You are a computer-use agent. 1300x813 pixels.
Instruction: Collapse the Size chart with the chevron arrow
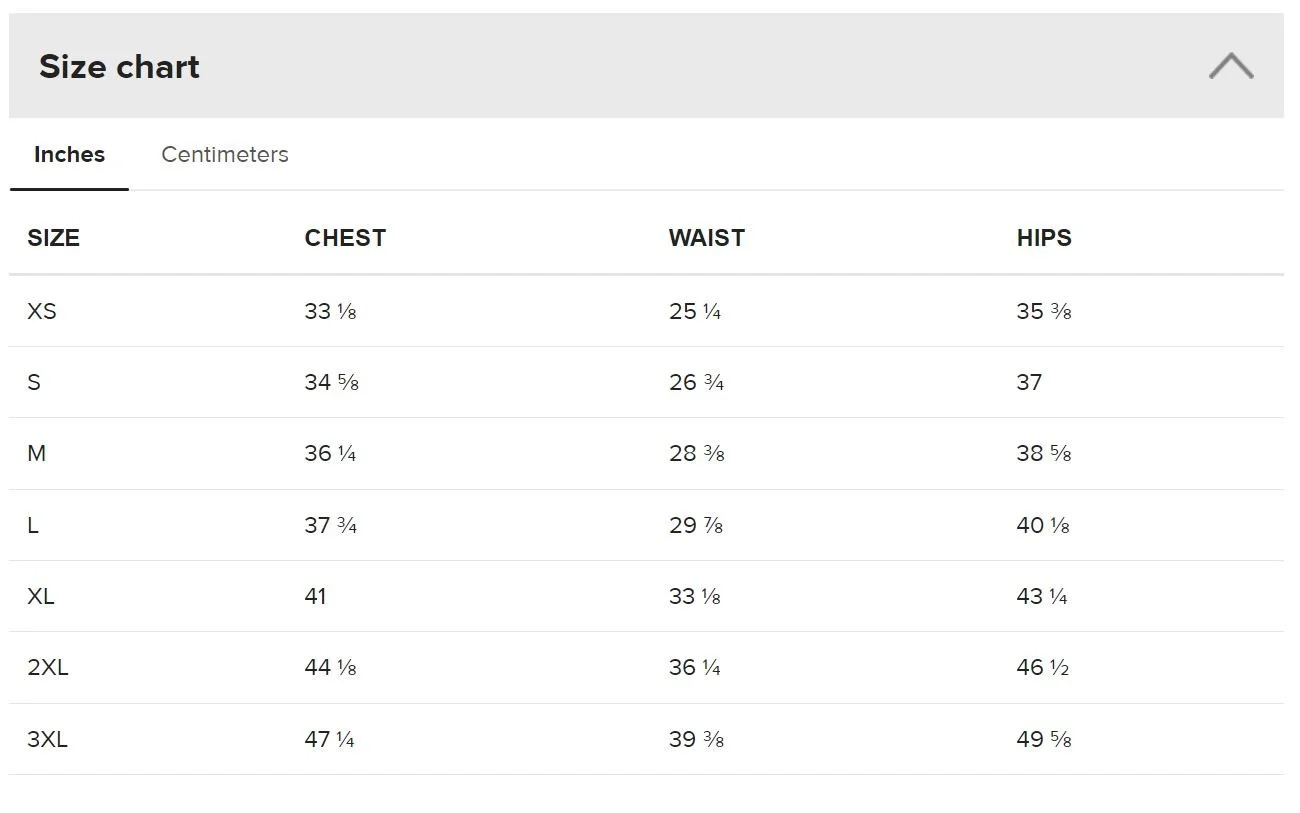pos(1230,66)
